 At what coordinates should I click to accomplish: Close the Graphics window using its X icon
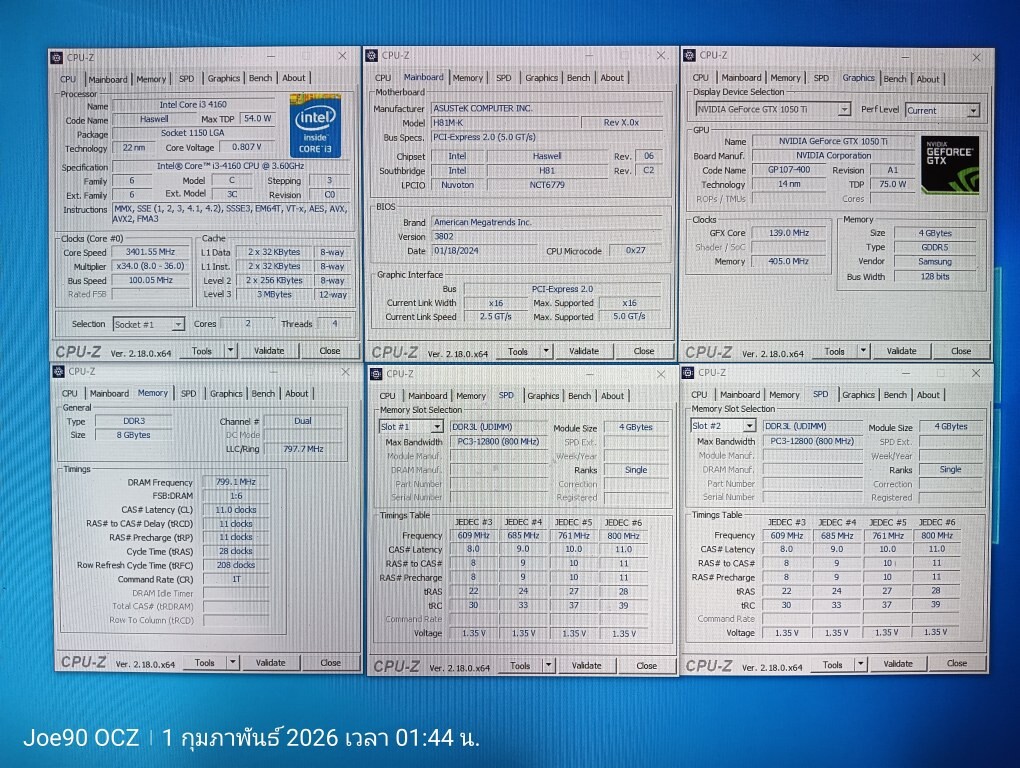point(976,56)
